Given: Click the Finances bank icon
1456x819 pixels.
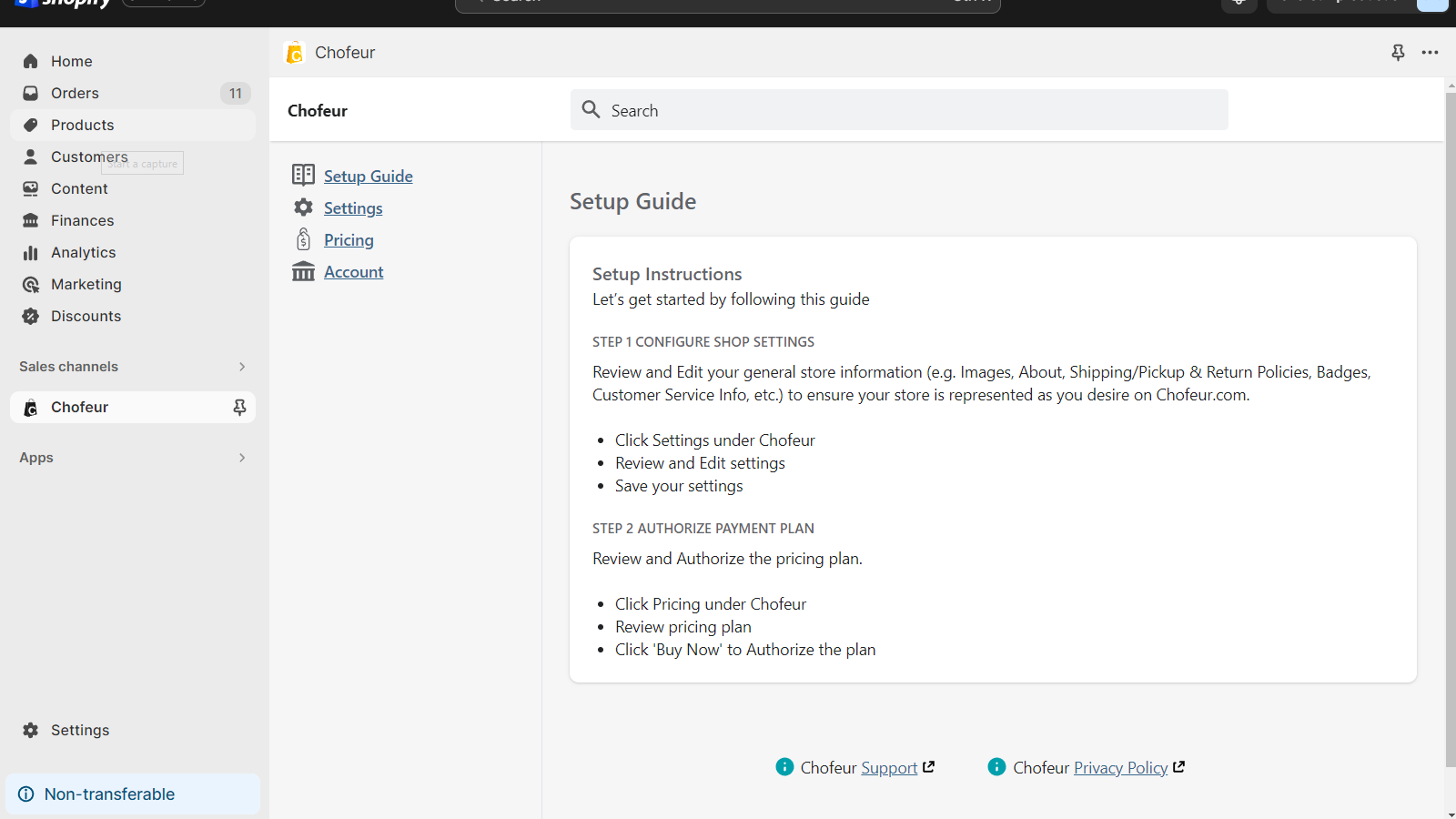Looking at the screenshot, I should [31, 220].
